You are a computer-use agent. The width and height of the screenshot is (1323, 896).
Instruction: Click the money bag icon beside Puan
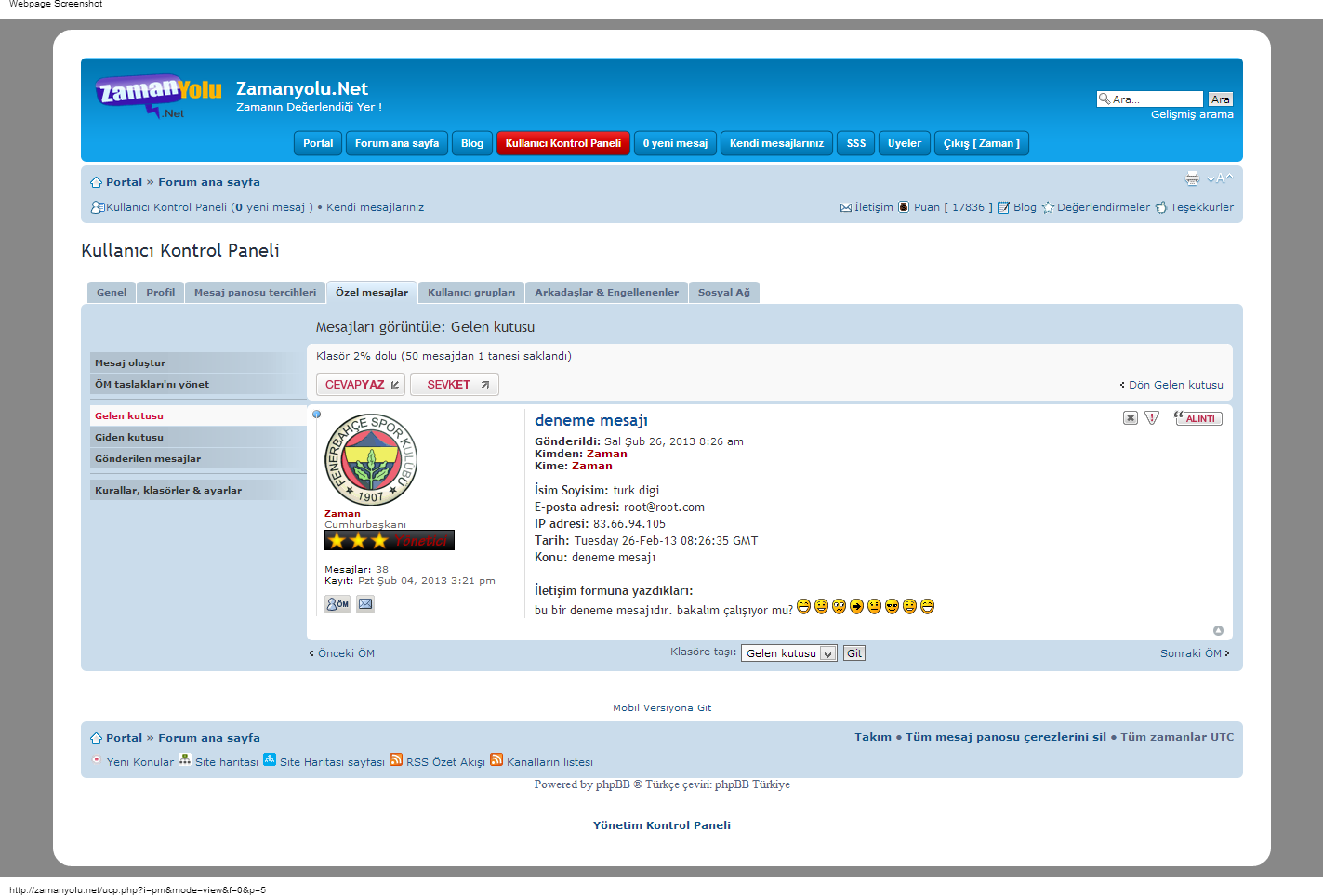click(x=904, y=207)
